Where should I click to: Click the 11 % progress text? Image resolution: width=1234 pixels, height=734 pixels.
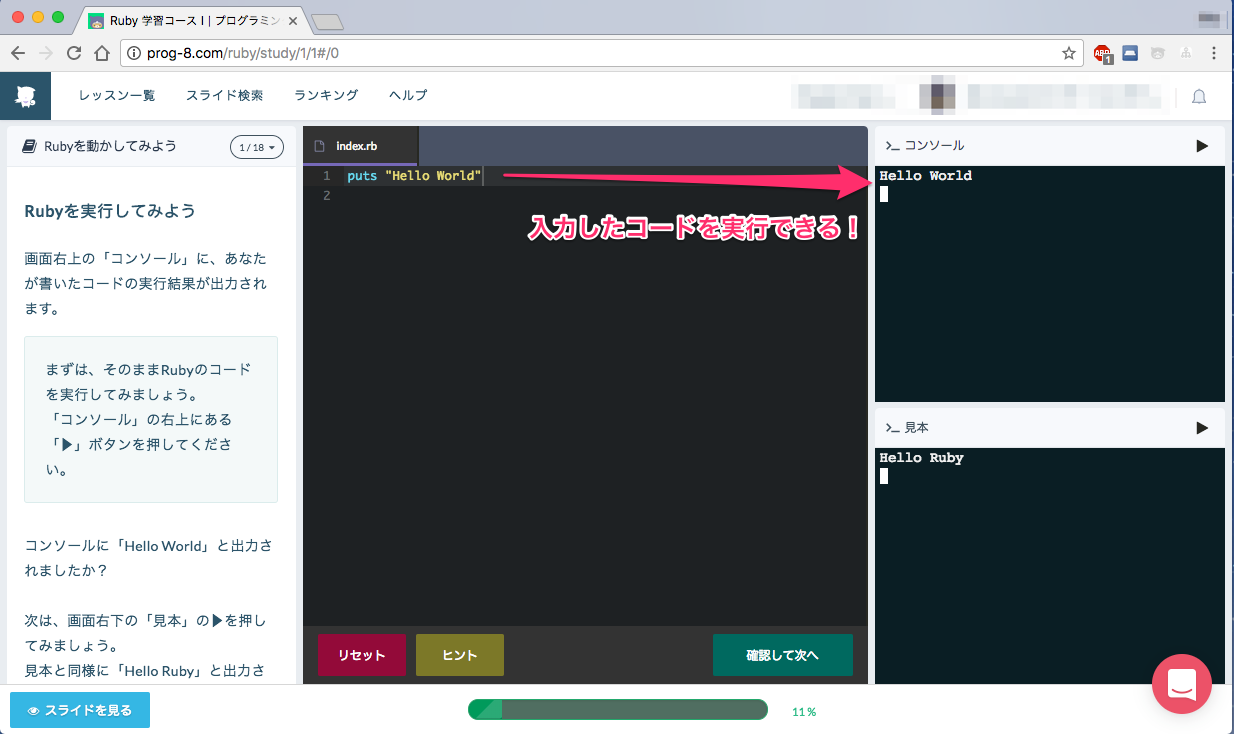click(x=804, y=712)
